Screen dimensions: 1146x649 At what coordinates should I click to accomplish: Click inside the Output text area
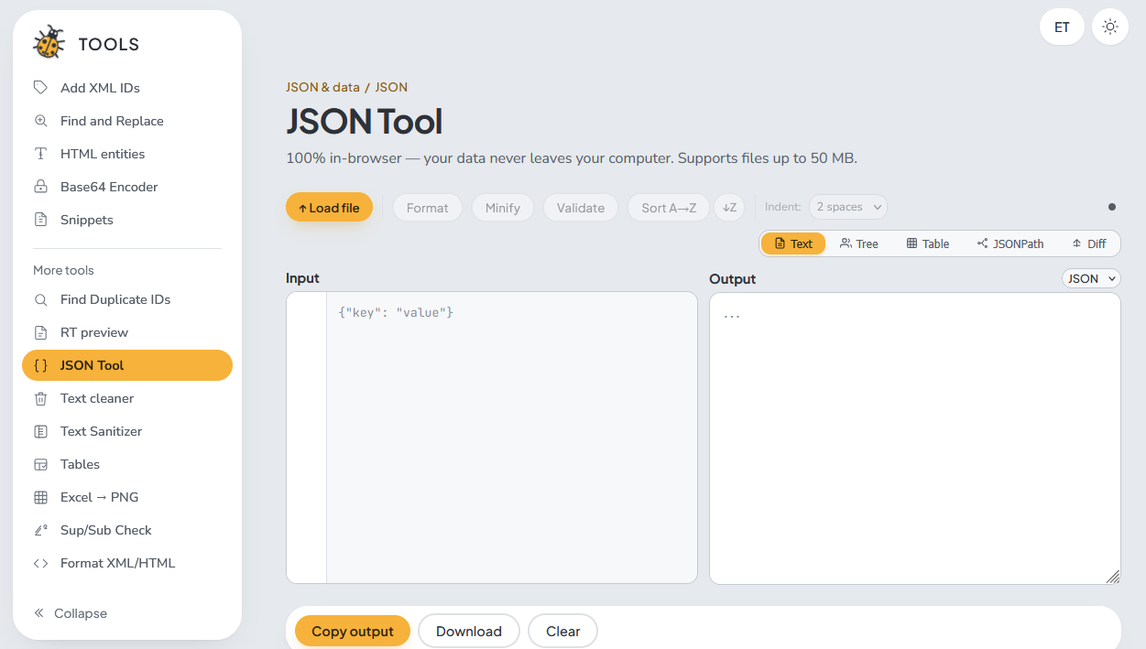pyautogui.click(x=915, y=439)
